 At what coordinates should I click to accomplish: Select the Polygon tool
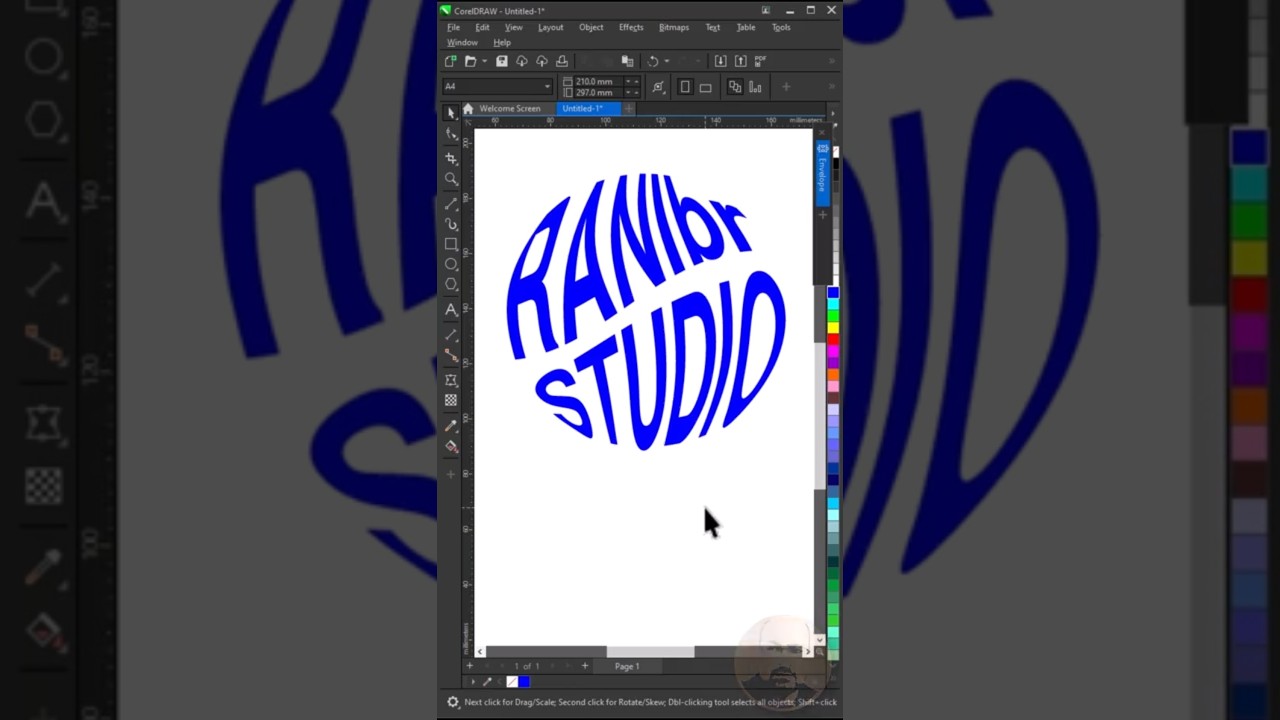pos(451,285)
